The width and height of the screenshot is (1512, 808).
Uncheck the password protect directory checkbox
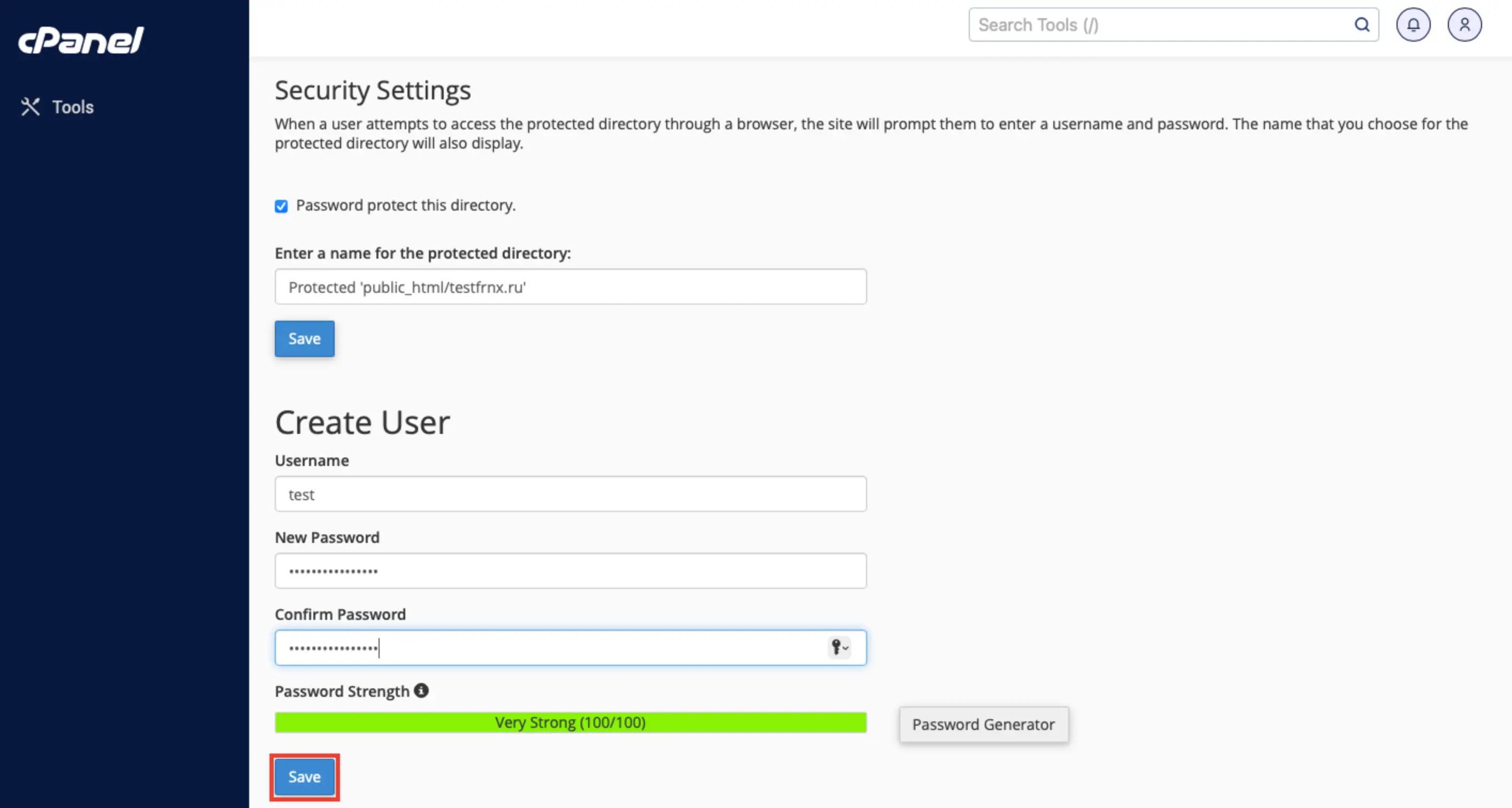pyautogui.click(x=281, y=206)
